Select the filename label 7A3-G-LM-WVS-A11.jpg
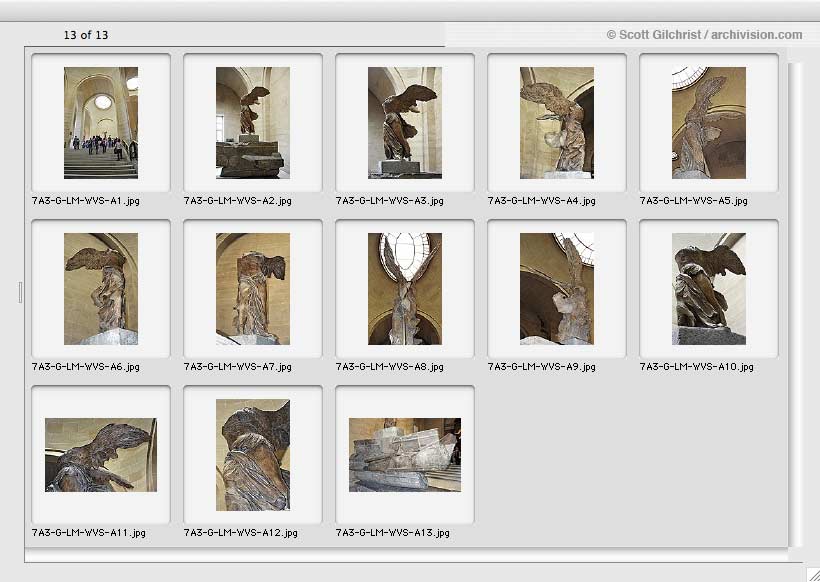820x582 pixels. pos(89,533)
